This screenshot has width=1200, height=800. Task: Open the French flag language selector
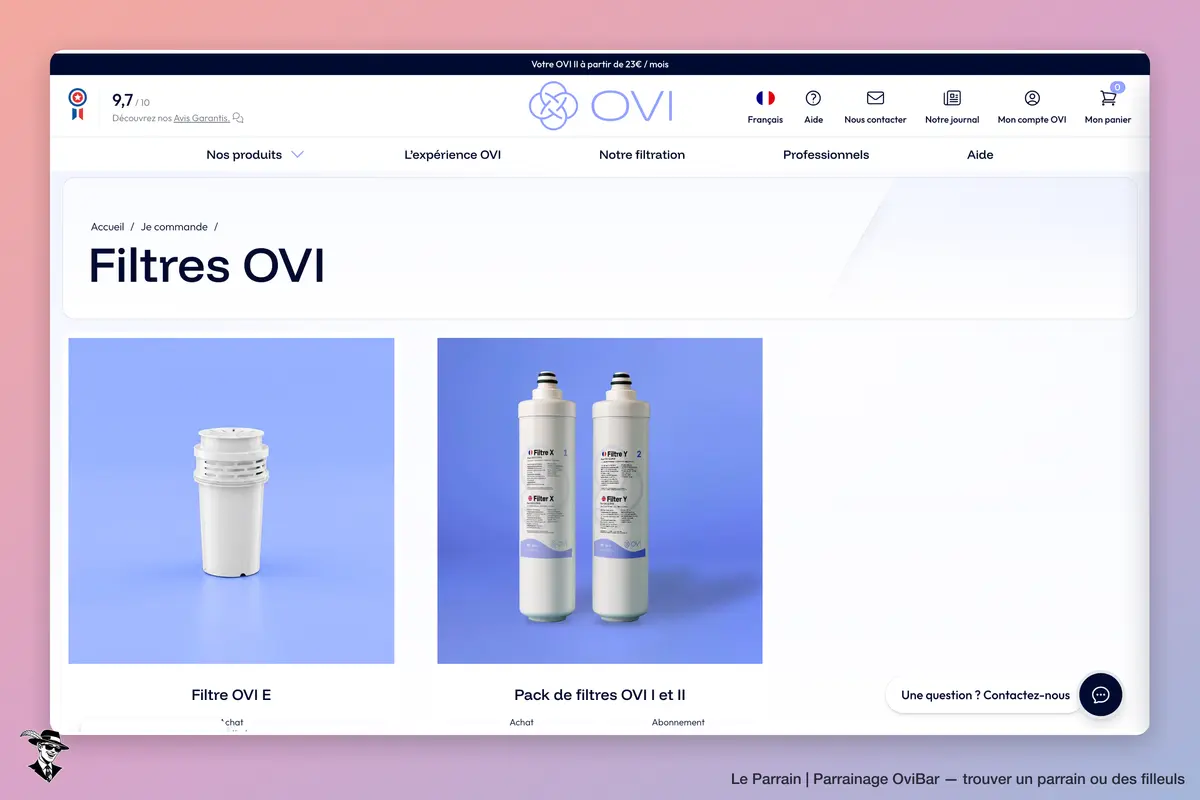[765, 98]
